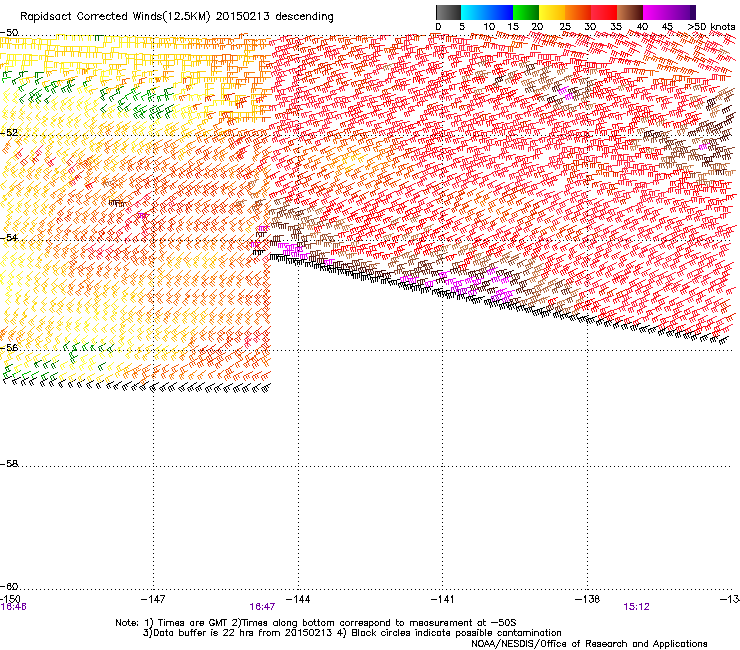This screenshot has width=740, height=650.
Task: Select the gray 0-5 knots color band
Action: (448, 12)
